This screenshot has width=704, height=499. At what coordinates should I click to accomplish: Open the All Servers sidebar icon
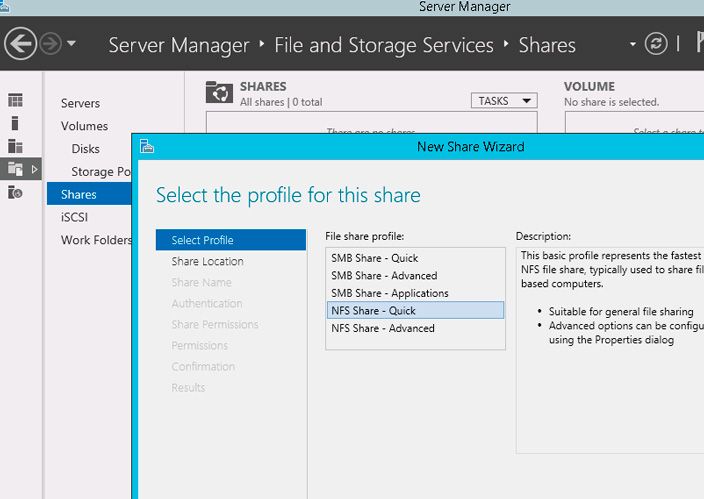click(15, 146)
